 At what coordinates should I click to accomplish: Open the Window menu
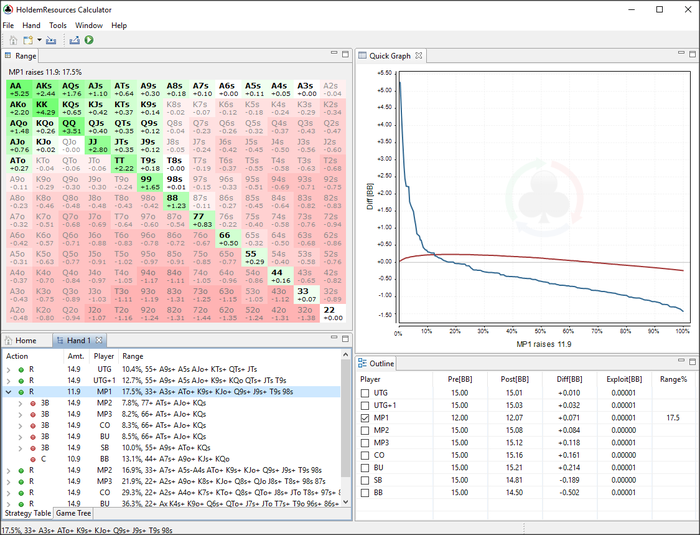pyautogui.click(x=89, y=25)
